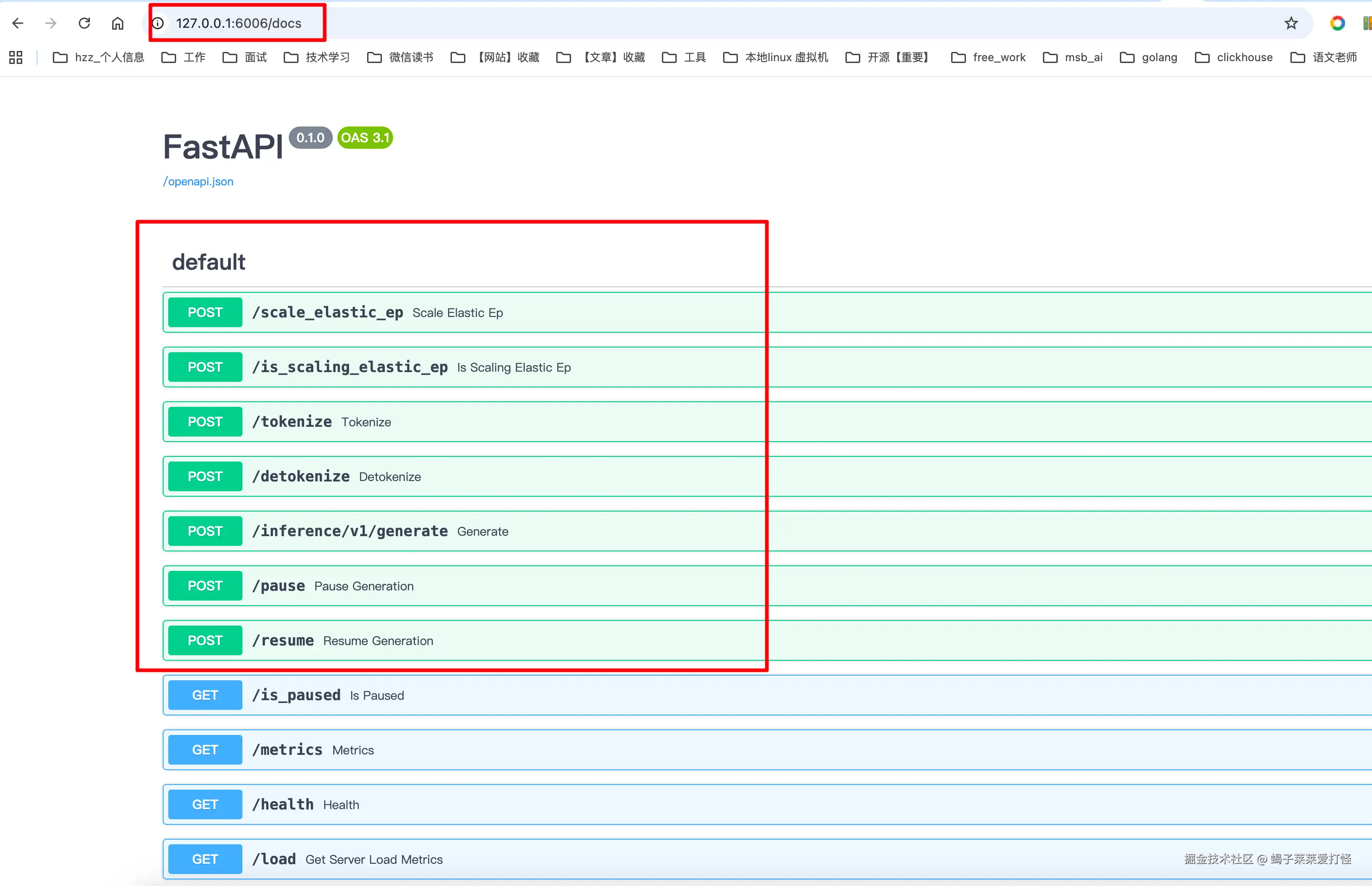Open the browser home page
1372x886 pixels.
[x=118, y=23]
